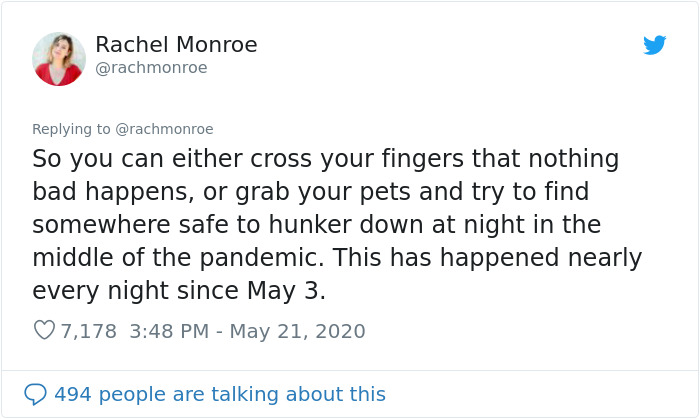Click 'This has happened nearly' phrase
Image resolution: width=700 pixels, height=419 pixels.
(x=488, y=257)
